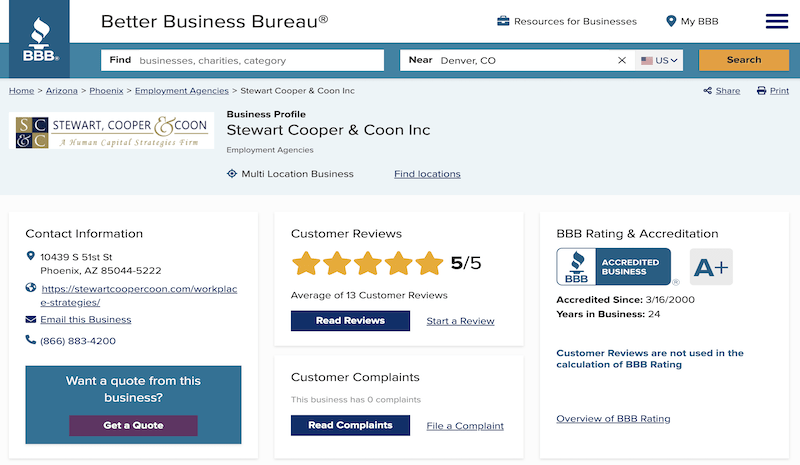Open the US country dropdown
800x465 pixels.
click(659, 60)
